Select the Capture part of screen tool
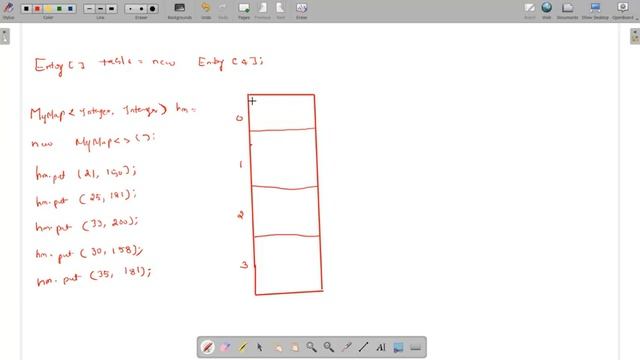Viewport: 640px width, 360px height. pyautogui.click(x=398, y=347)
